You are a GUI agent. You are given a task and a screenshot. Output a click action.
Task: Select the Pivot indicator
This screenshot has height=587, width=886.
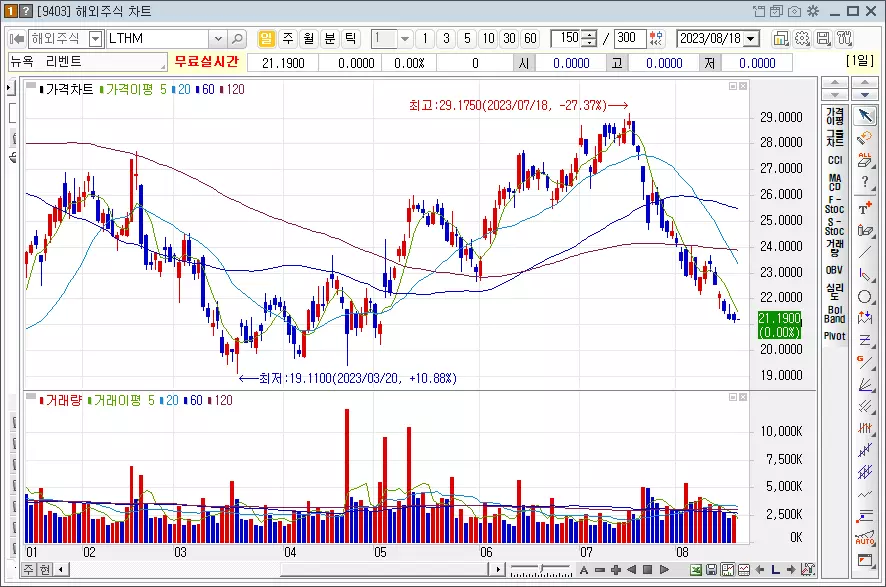[x=835, y=336]
